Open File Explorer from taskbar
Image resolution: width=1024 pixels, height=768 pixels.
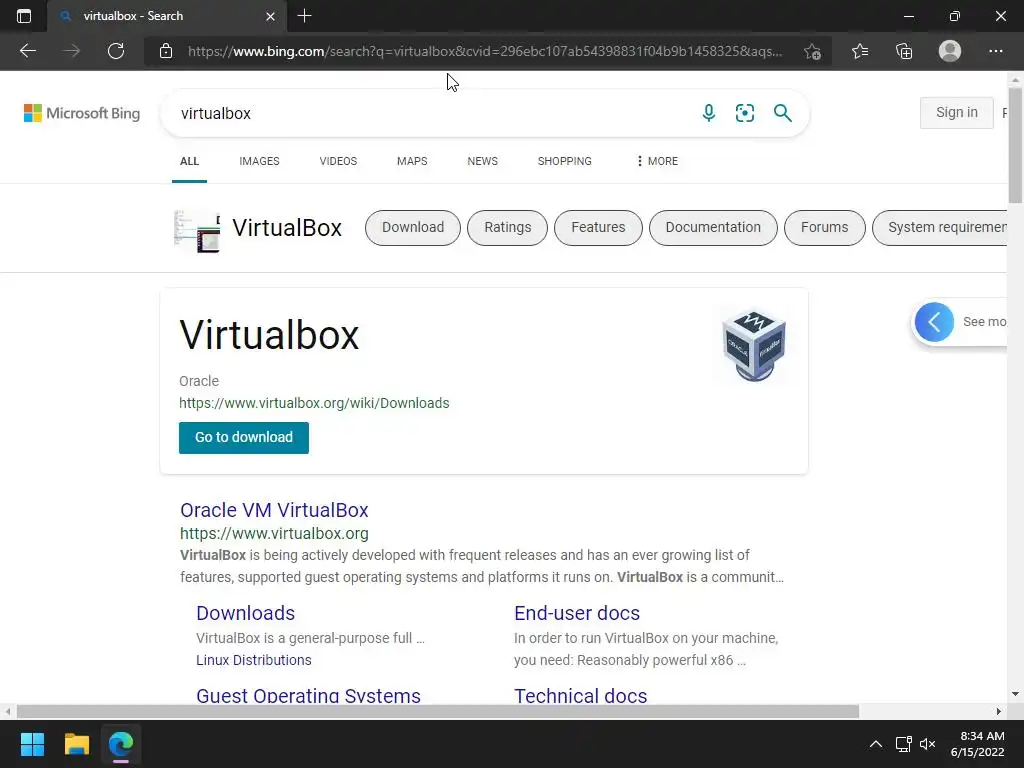click(76, 744)
